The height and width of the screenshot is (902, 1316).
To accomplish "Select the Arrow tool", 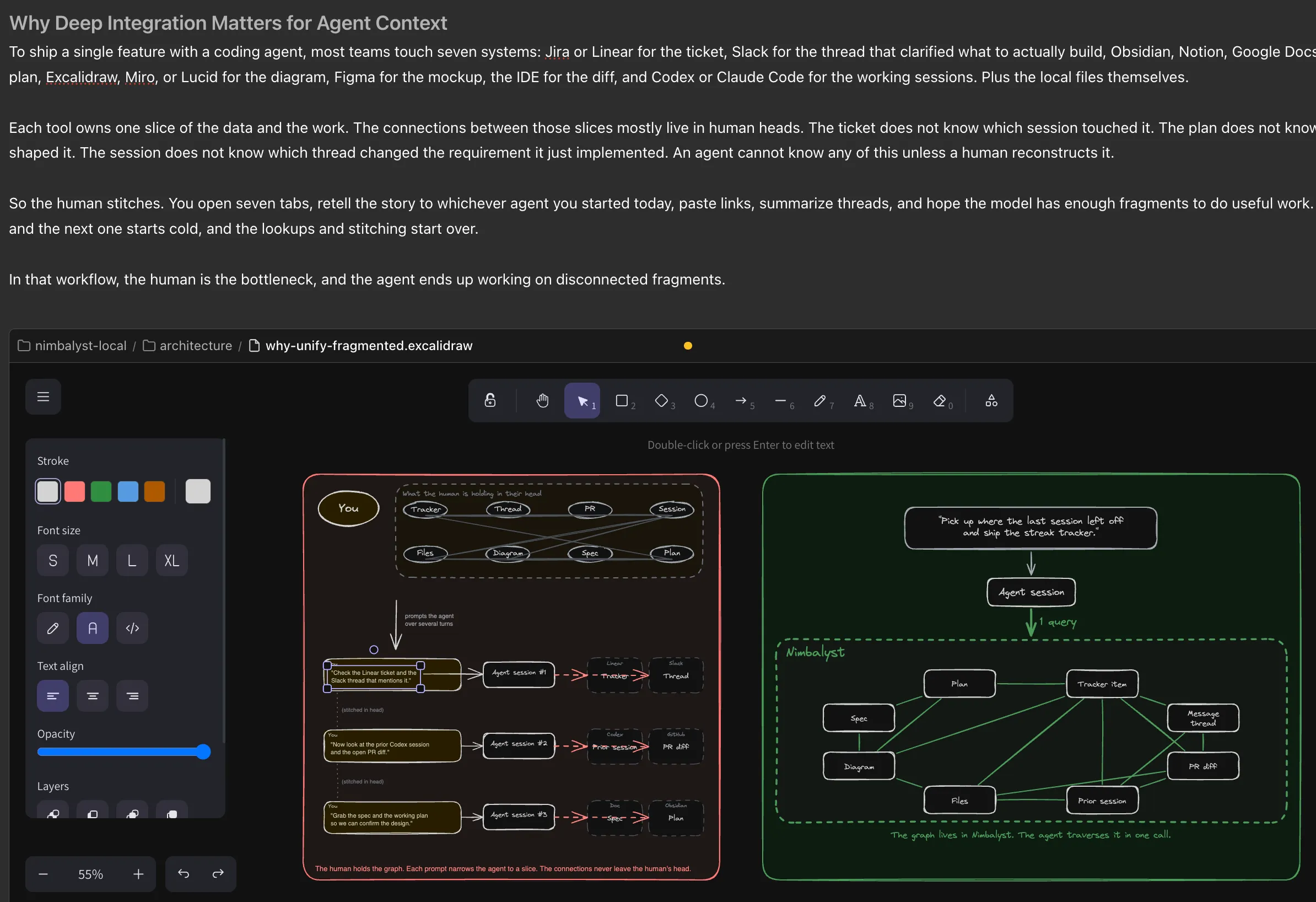I will tap(741, 401).
